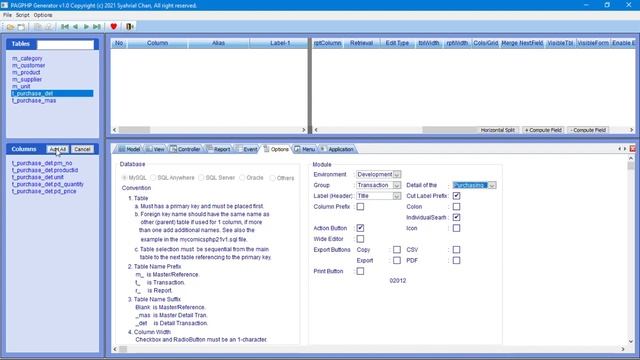Switch to the Controller tab

click(x=185, y=149)
